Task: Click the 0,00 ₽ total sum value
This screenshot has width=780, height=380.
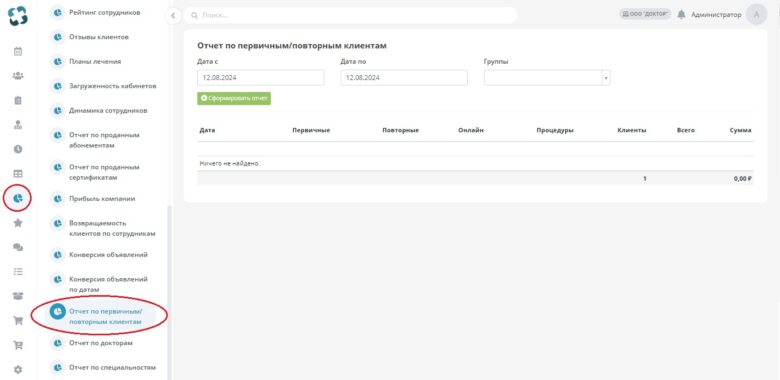Action: (742, 178)
